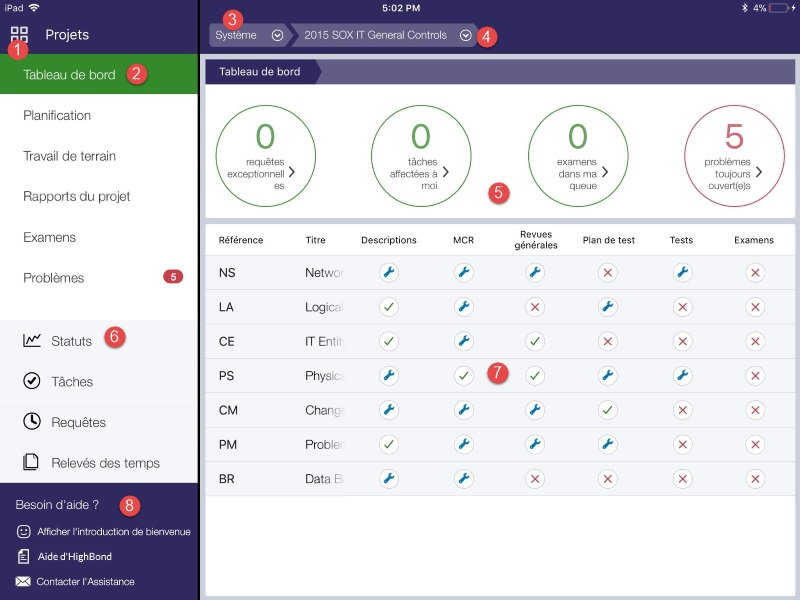Select Planification in the sidebar
The width and height of the screenshot is (800, 600).
point(57,115)
